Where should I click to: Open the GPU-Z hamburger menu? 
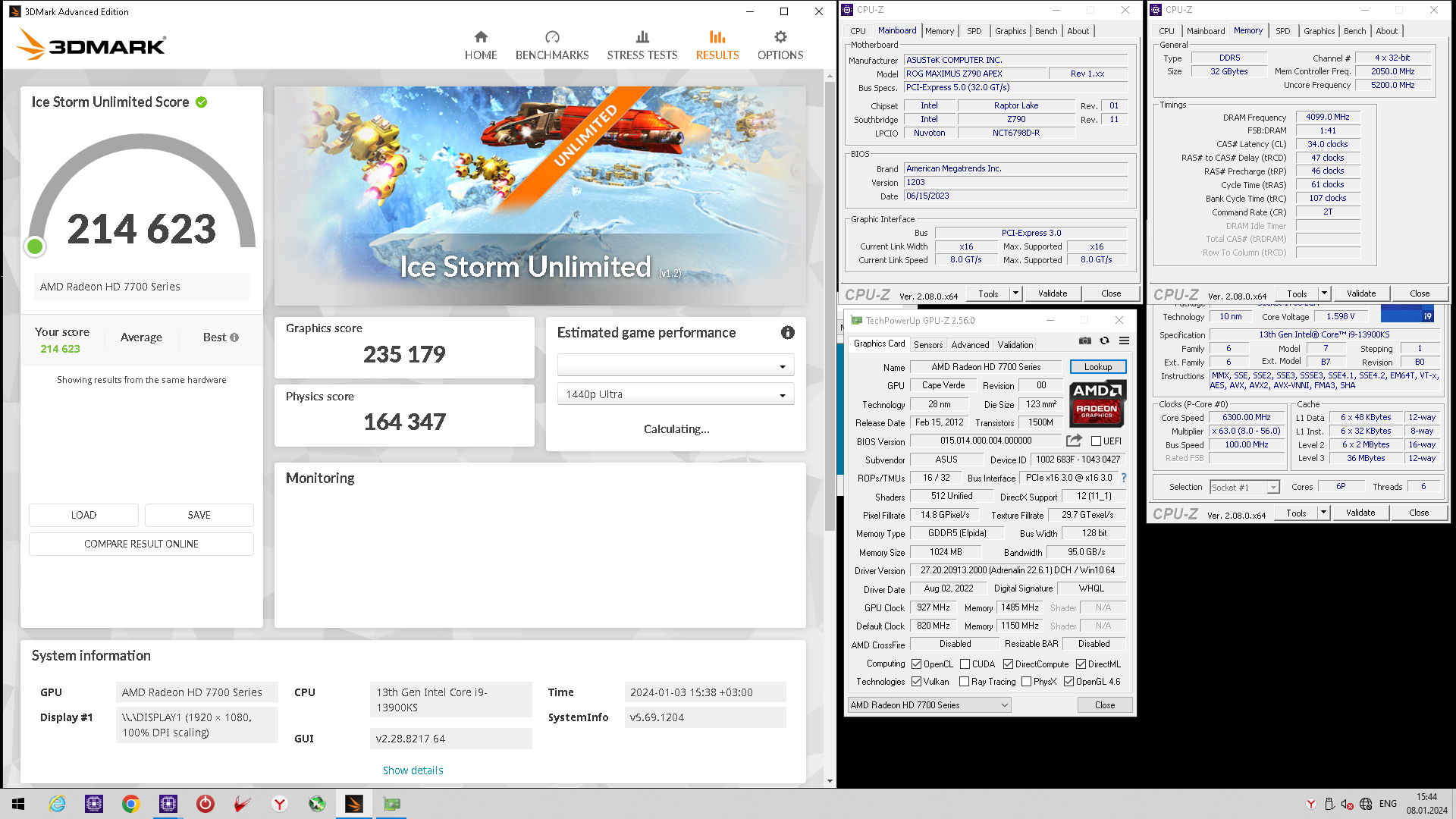click(1125, 341)
